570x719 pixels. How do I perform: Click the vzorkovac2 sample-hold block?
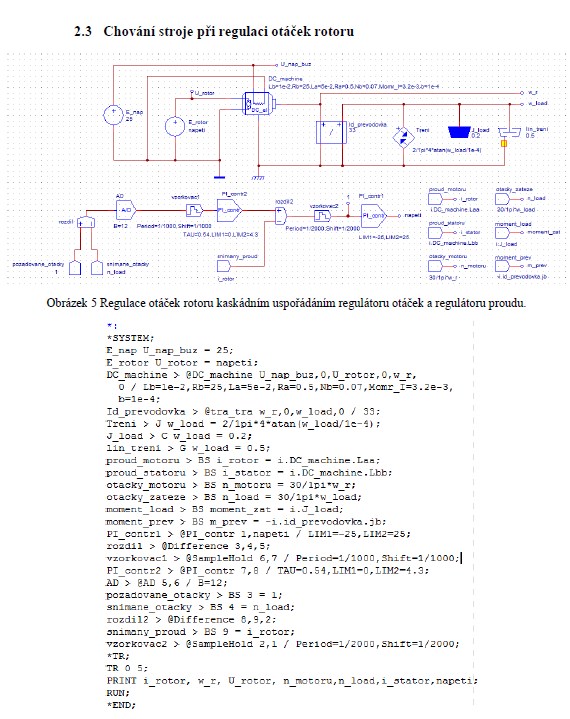tap(322, 216)
